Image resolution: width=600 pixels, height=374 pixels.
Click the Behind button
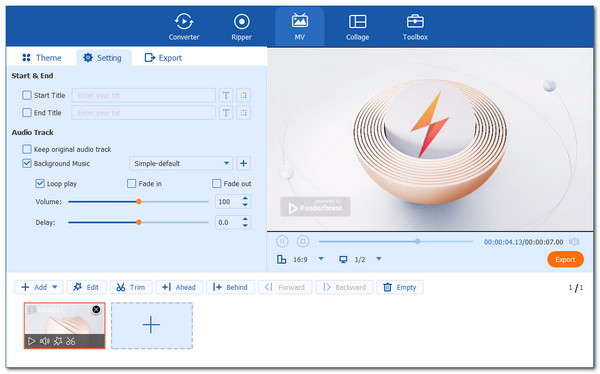tap(230, 287)
